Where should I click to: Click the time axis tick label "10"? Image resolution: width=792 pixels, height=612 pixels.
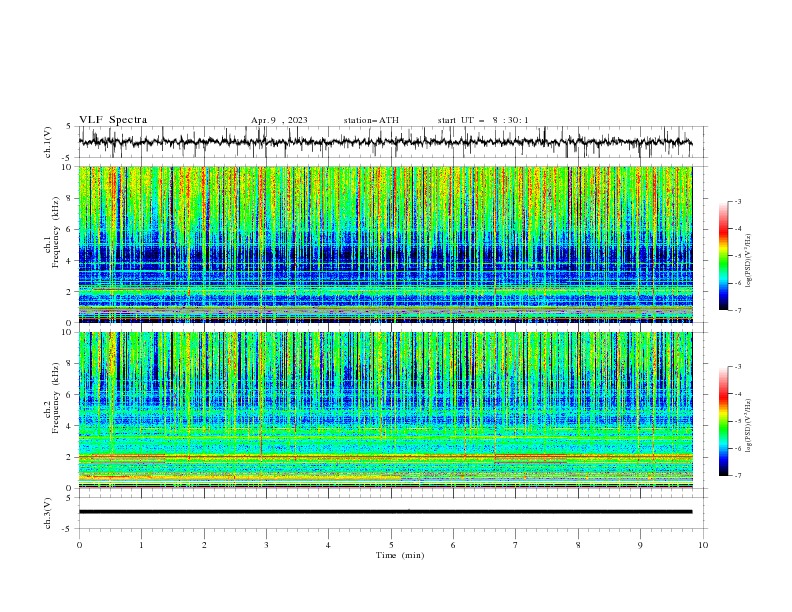click(x=703, y=545)
